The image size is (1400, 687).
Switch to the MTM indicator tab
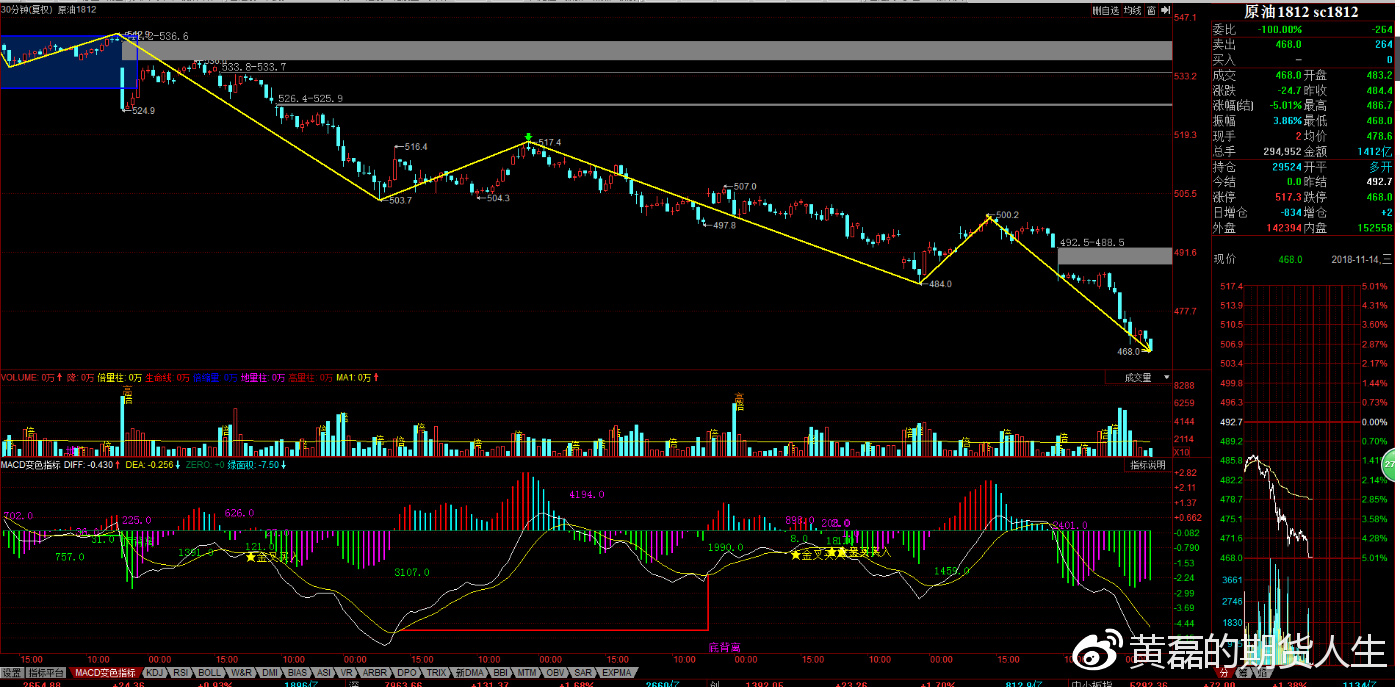(526, 673)
